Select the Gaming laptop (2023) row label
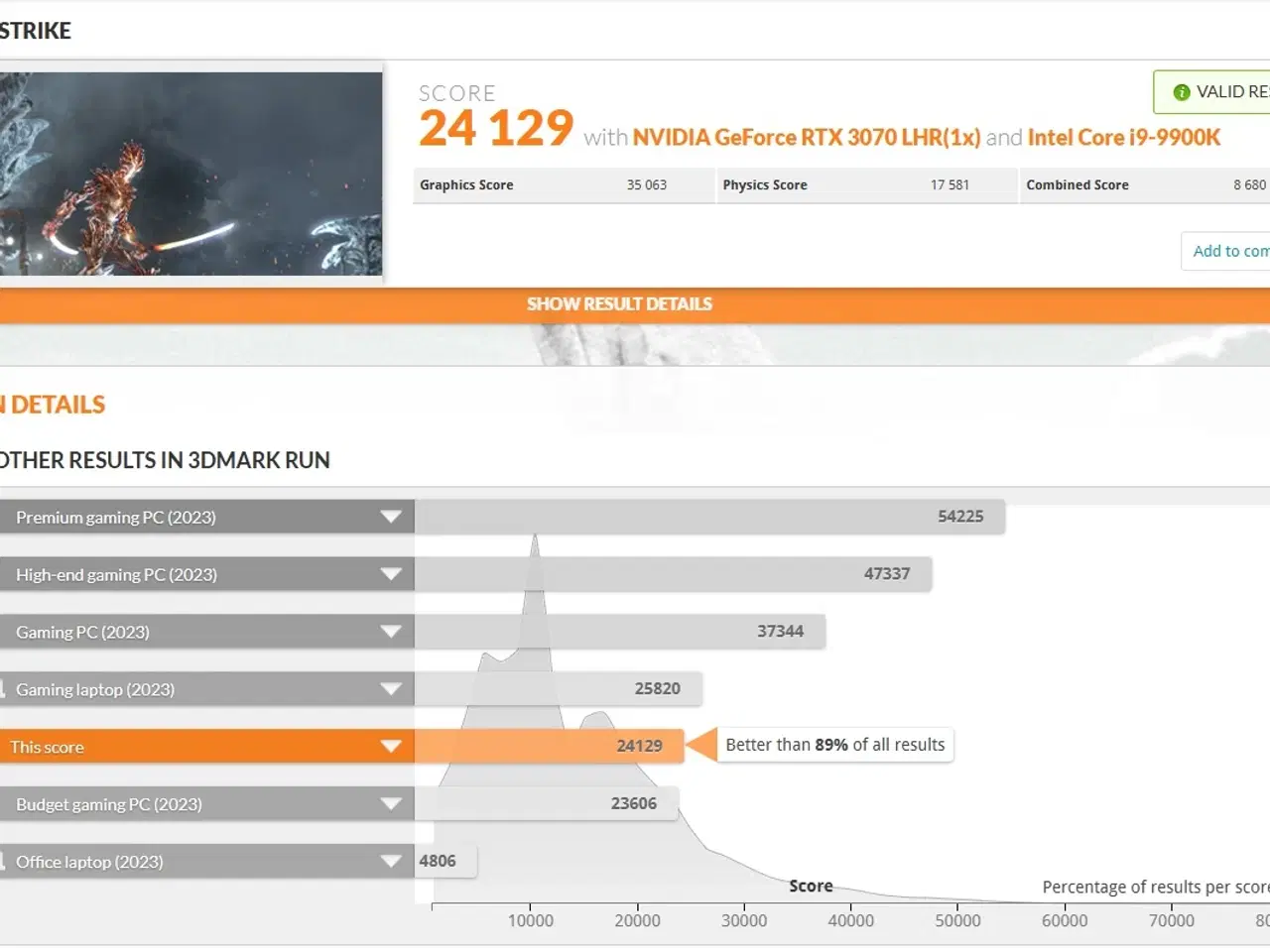Viewport: 1270px width, 952px height. click(95, 689)
